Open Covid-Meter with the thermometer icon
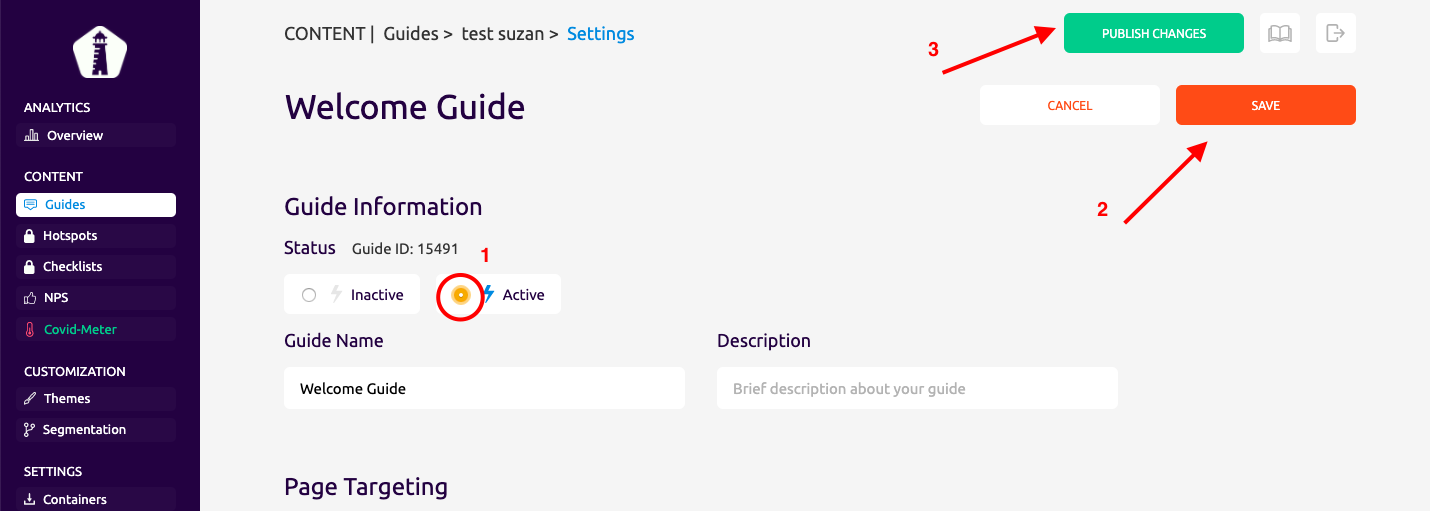Screen dimensions: 1430x511 coord(96,329)
